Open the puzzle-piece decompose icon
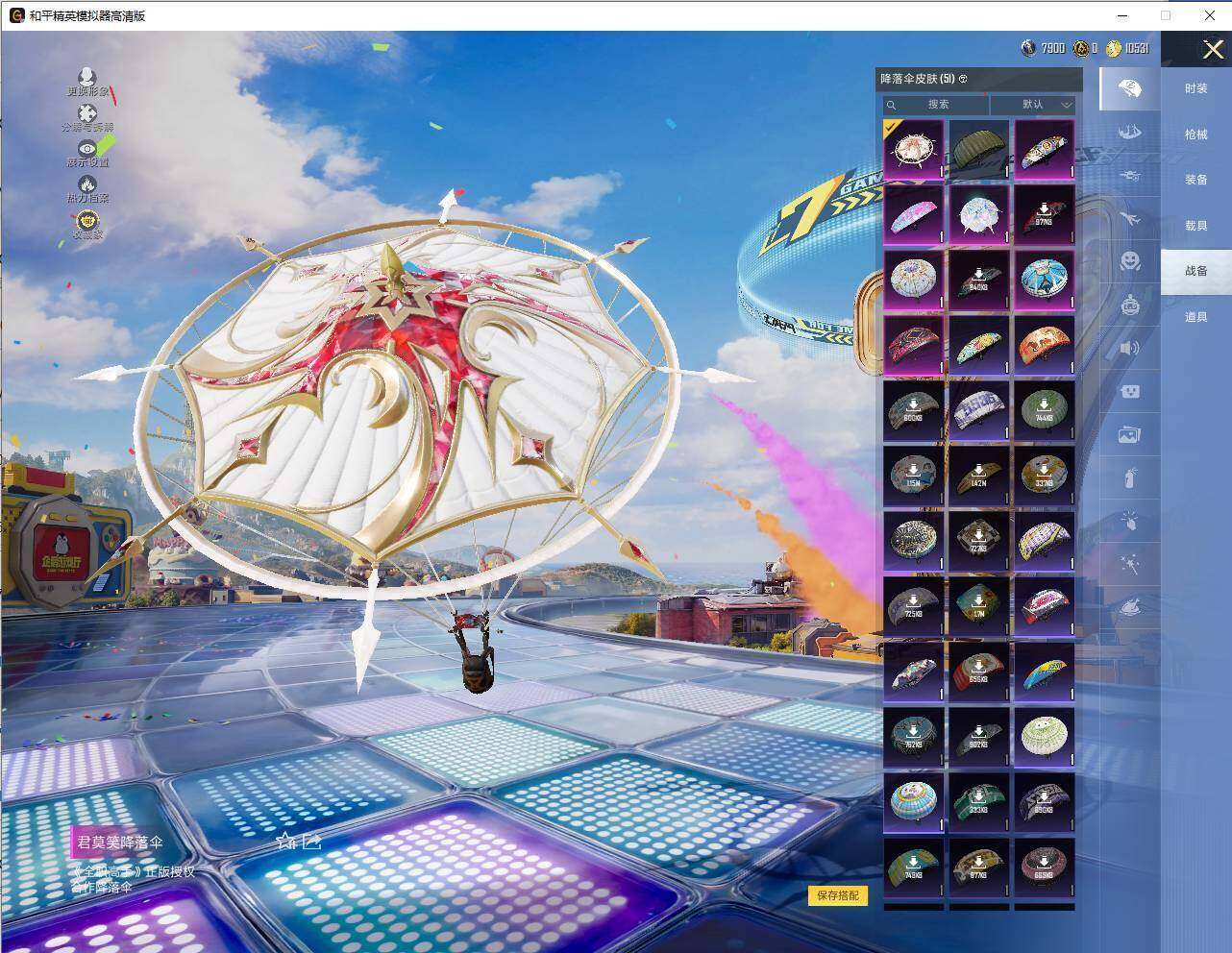Screen dimensions: 1232x953 (87, 113)
